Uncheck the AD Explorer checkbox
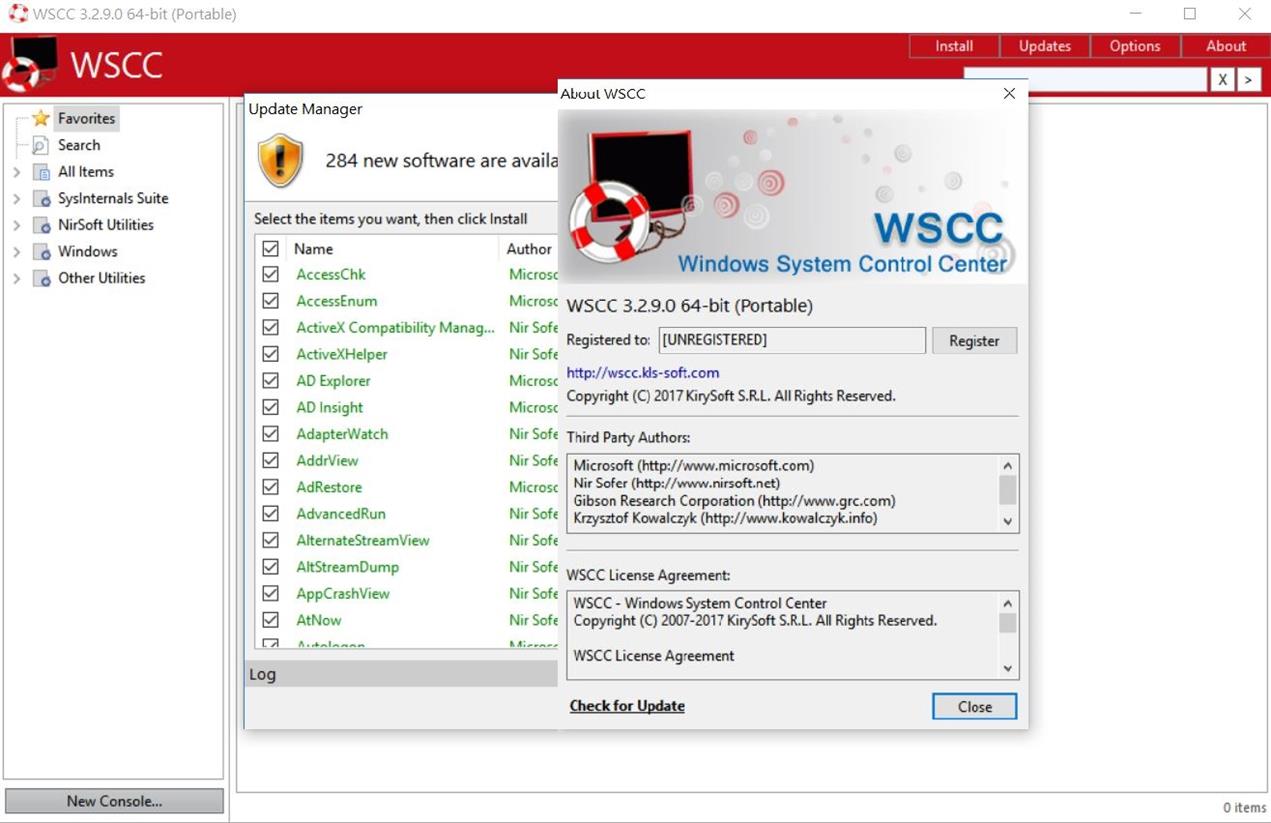Screen dimensions: 1271x823 (x=270, y=380)
